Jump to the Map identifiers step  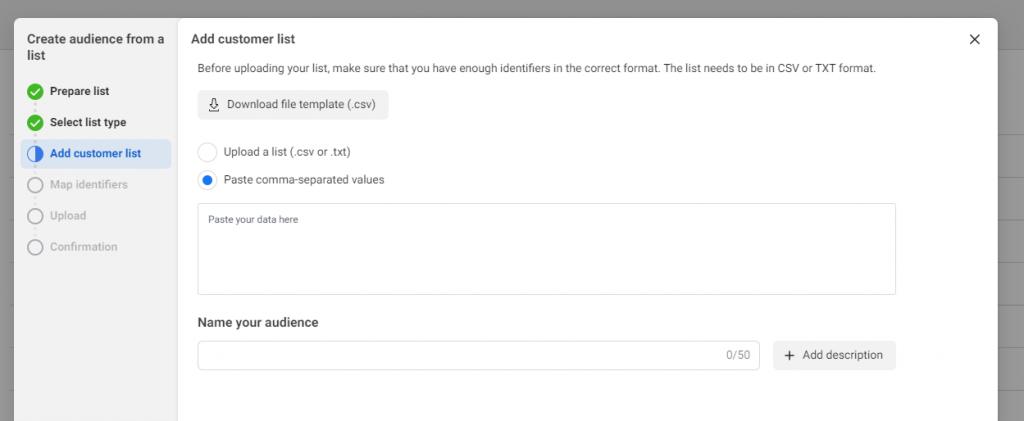click(89, 185)
